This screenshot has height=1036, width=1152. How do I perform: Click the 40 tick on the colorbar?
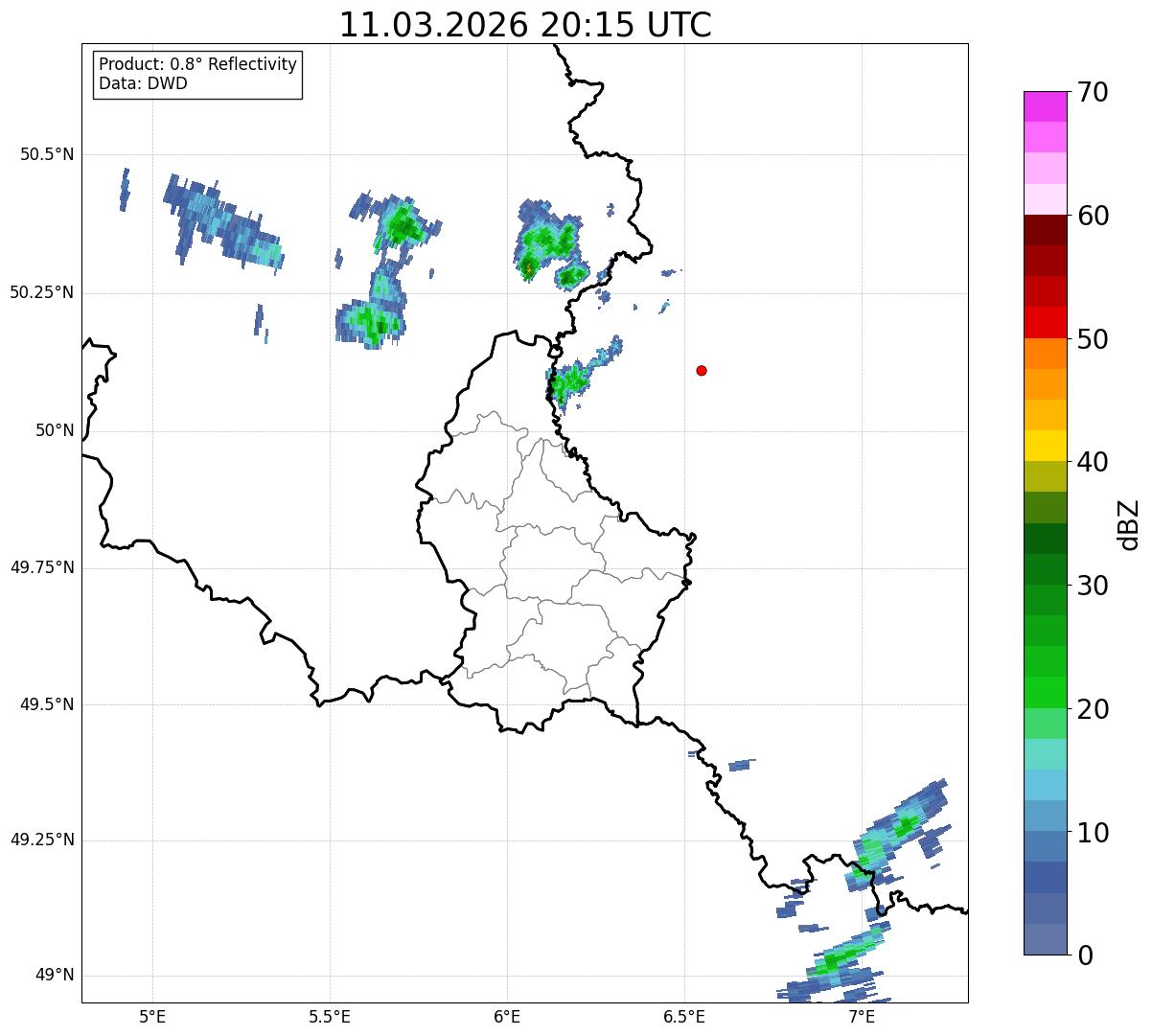1093,462
